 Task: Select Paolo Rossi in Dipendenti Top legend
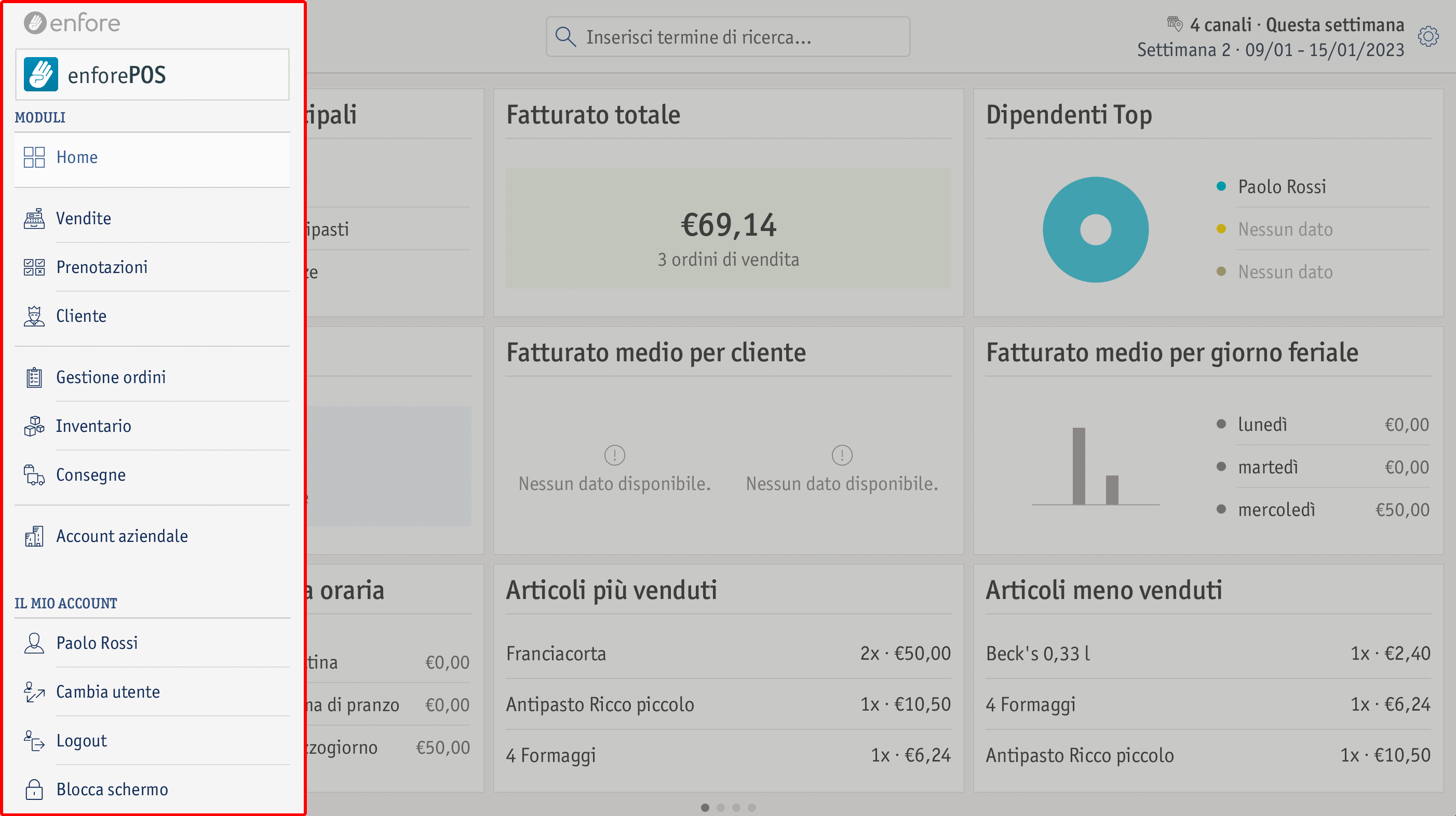click(1282, 186)
